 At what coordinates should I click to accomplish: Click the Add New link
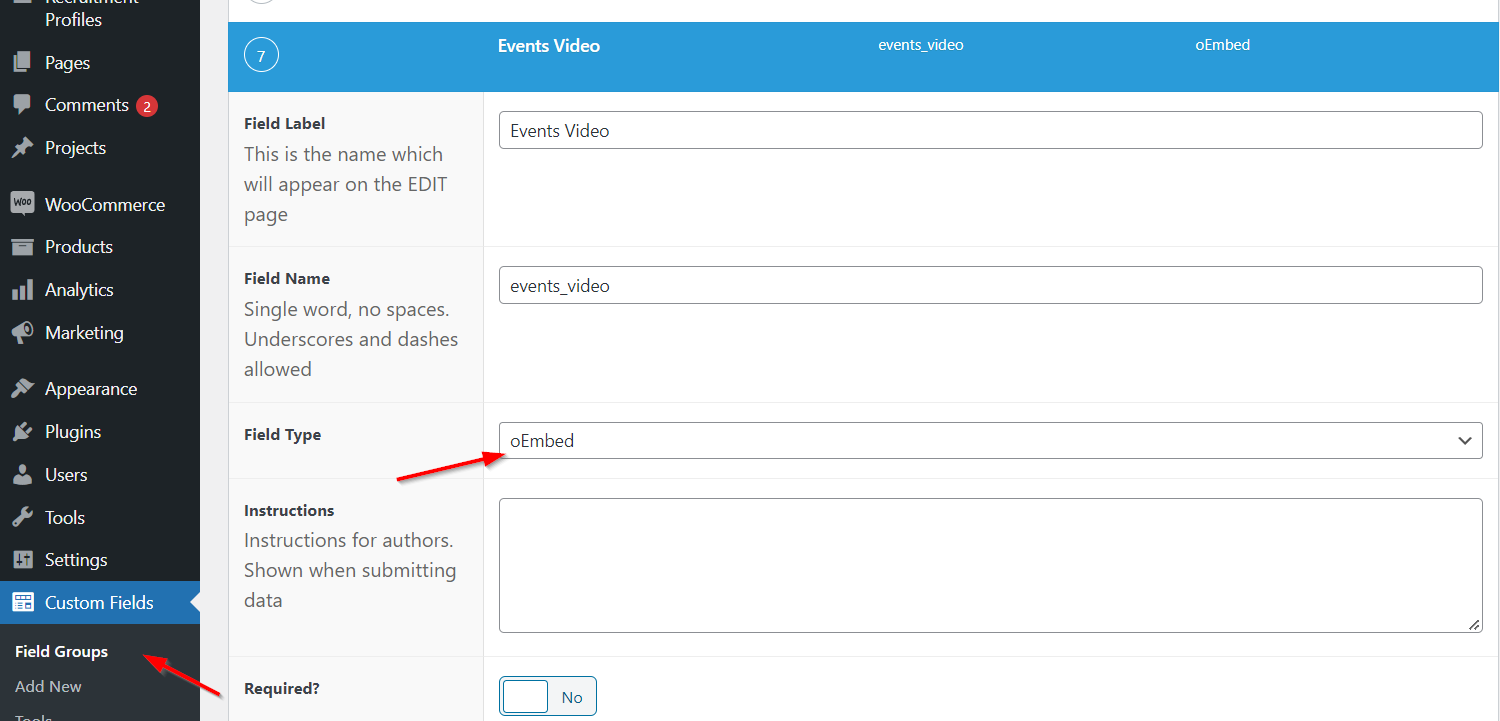48,687
